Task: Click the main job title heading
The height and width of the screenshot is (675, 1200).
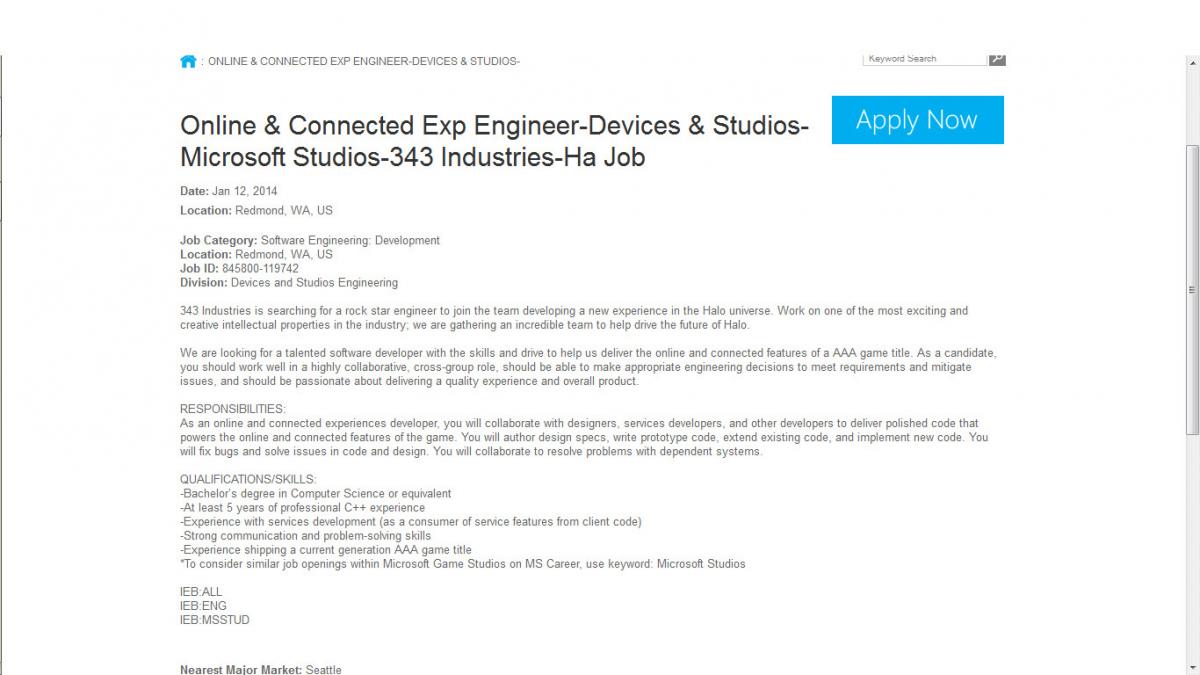Action: pyautogui.click(x=495, y=141)
